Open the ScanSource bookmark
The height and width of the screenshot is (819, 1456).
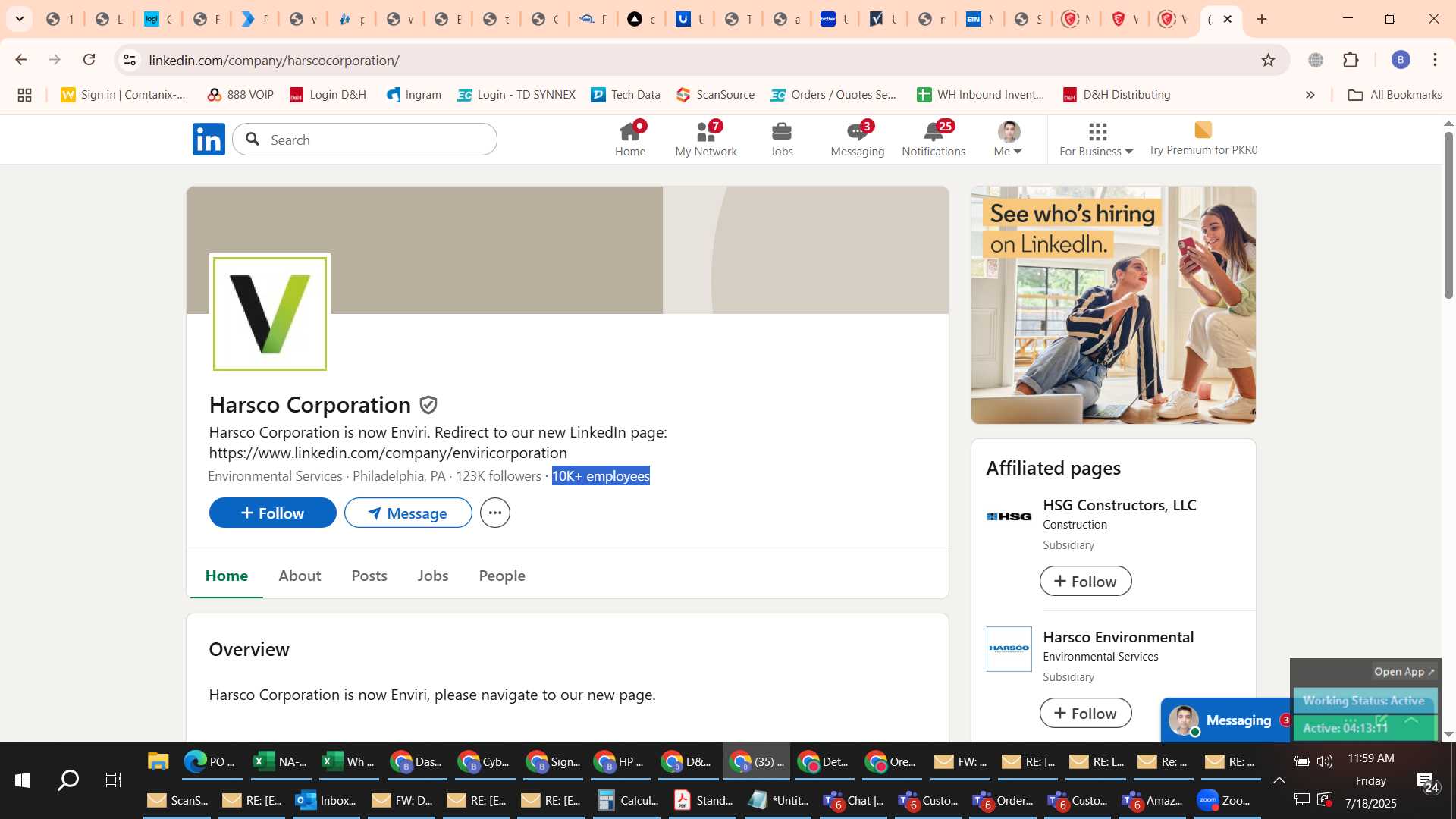[716, 95]
